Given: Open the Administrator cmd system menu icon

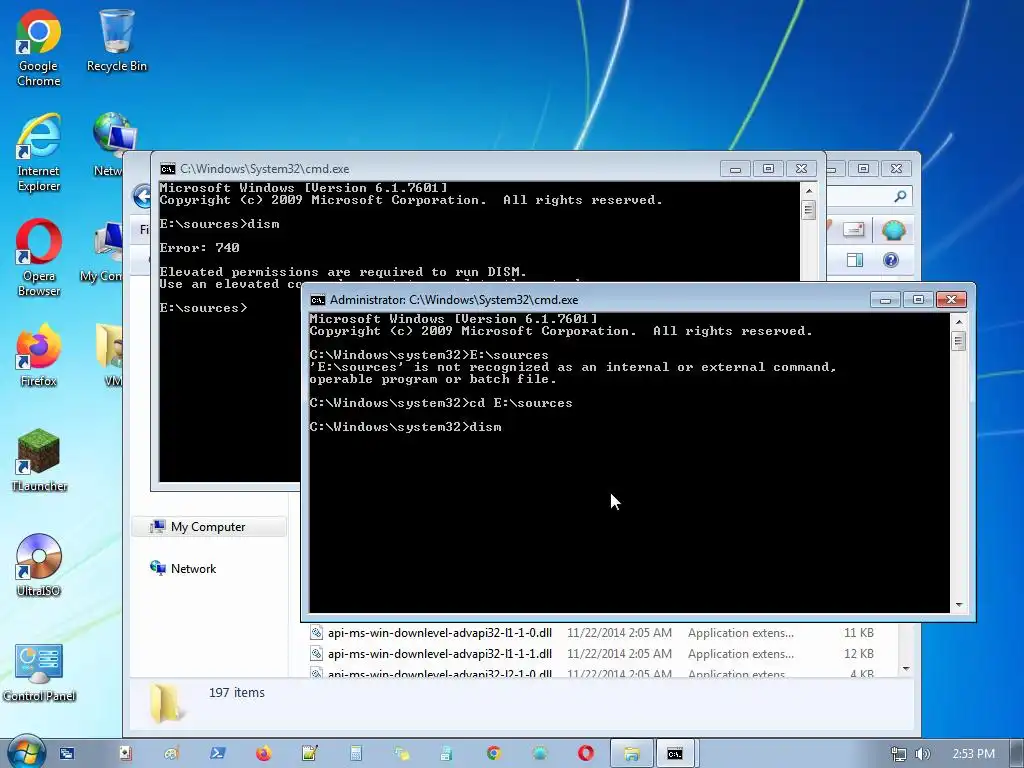Looking at the screenshot, I should tap(318, 300).
